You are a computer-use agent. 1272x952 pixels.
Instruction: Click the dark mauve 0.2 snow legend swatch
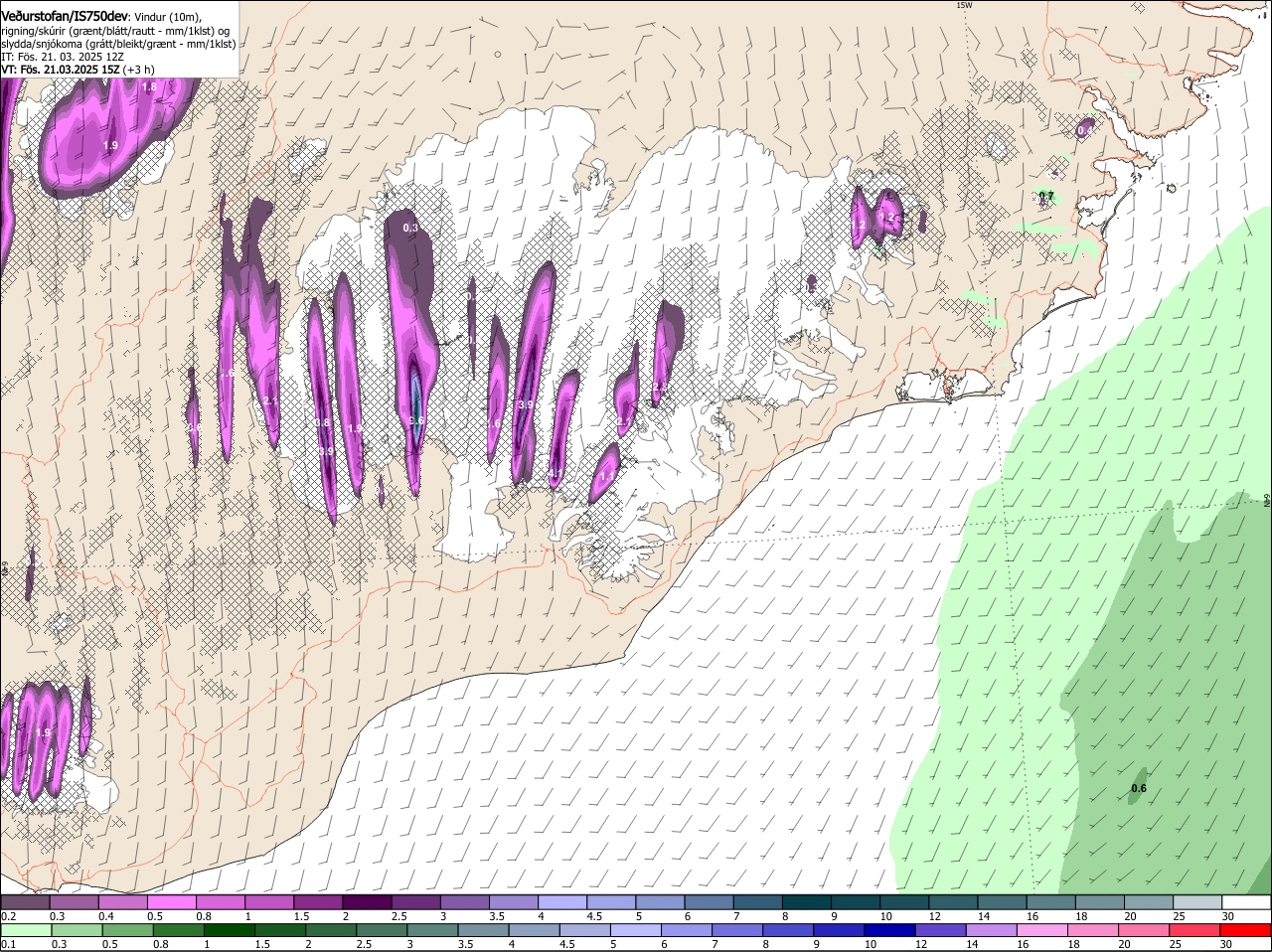25,902
